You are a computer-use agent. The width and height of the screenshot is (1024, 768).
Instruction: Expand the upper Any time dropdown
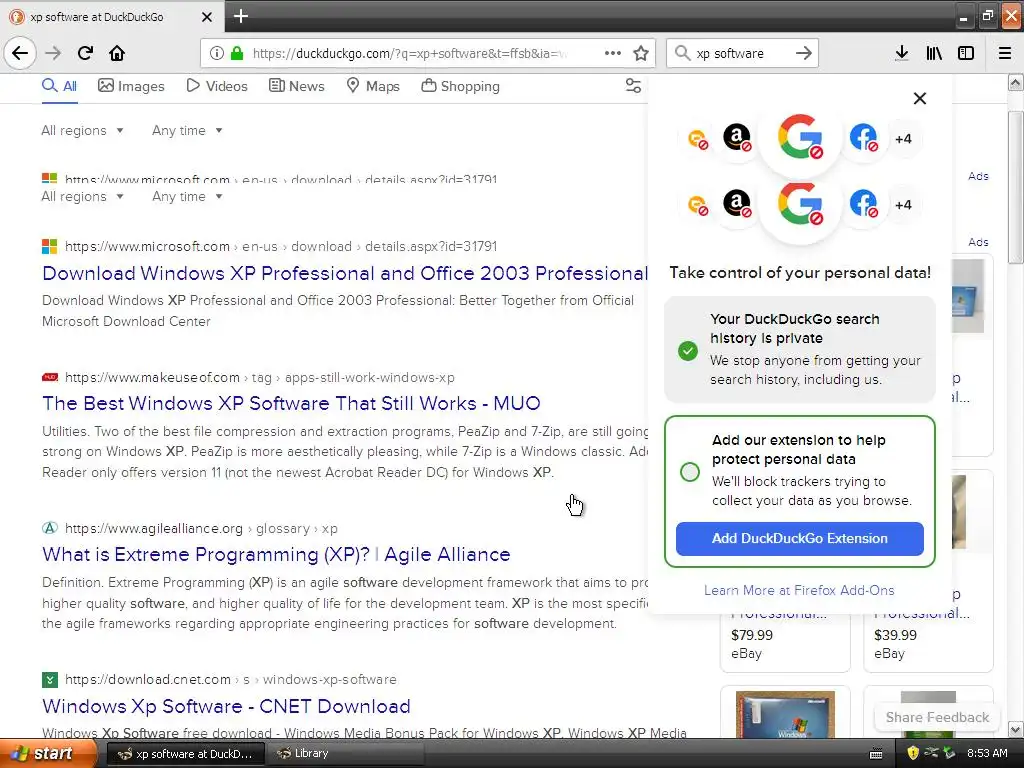coord(187,131)
